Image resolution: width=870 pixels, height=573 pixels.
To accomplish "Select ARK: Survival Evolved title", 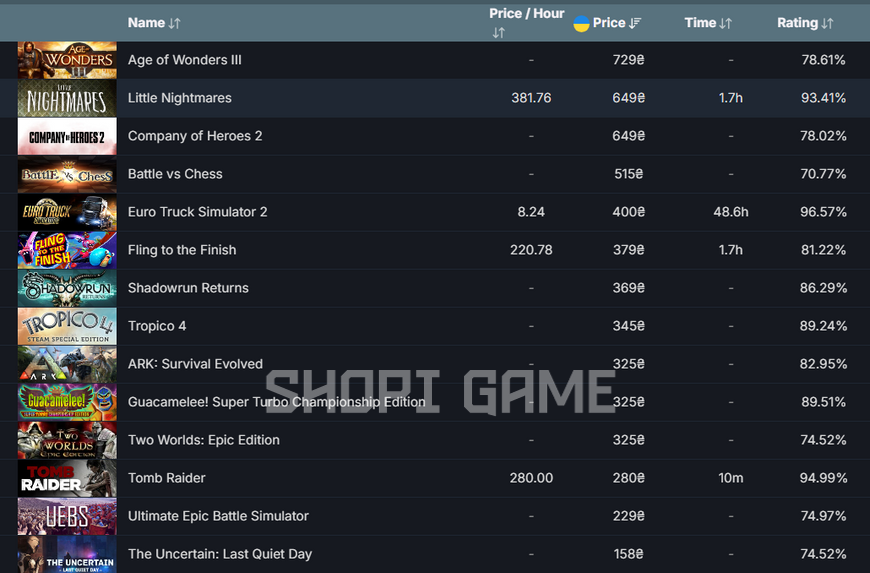I will point(195,364).
